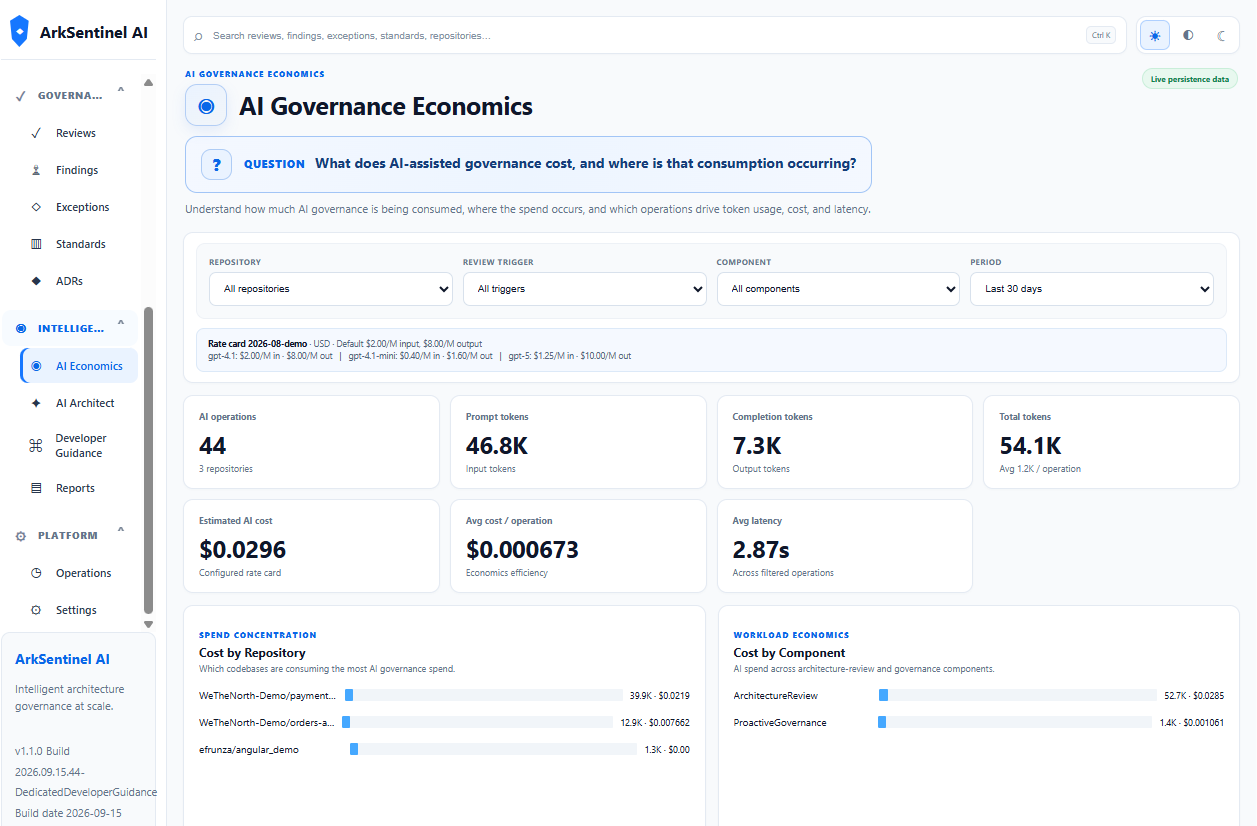Click the Reviews checkmark icon in sidebar

pos(36,133)
